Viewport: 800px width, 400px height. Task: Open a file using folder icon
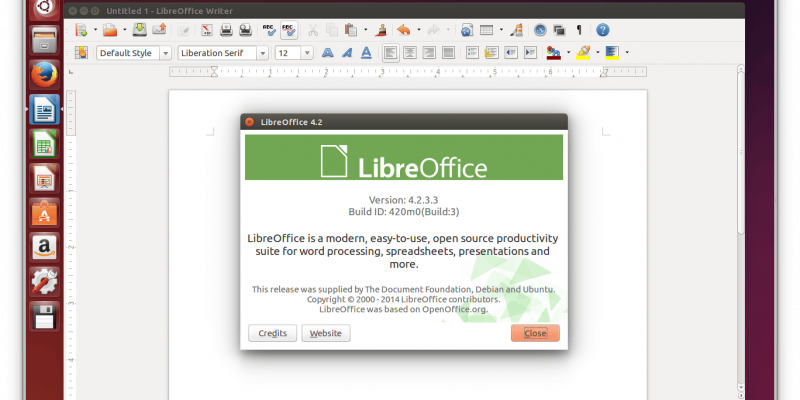pyautogui.click(x=110, y=30)
